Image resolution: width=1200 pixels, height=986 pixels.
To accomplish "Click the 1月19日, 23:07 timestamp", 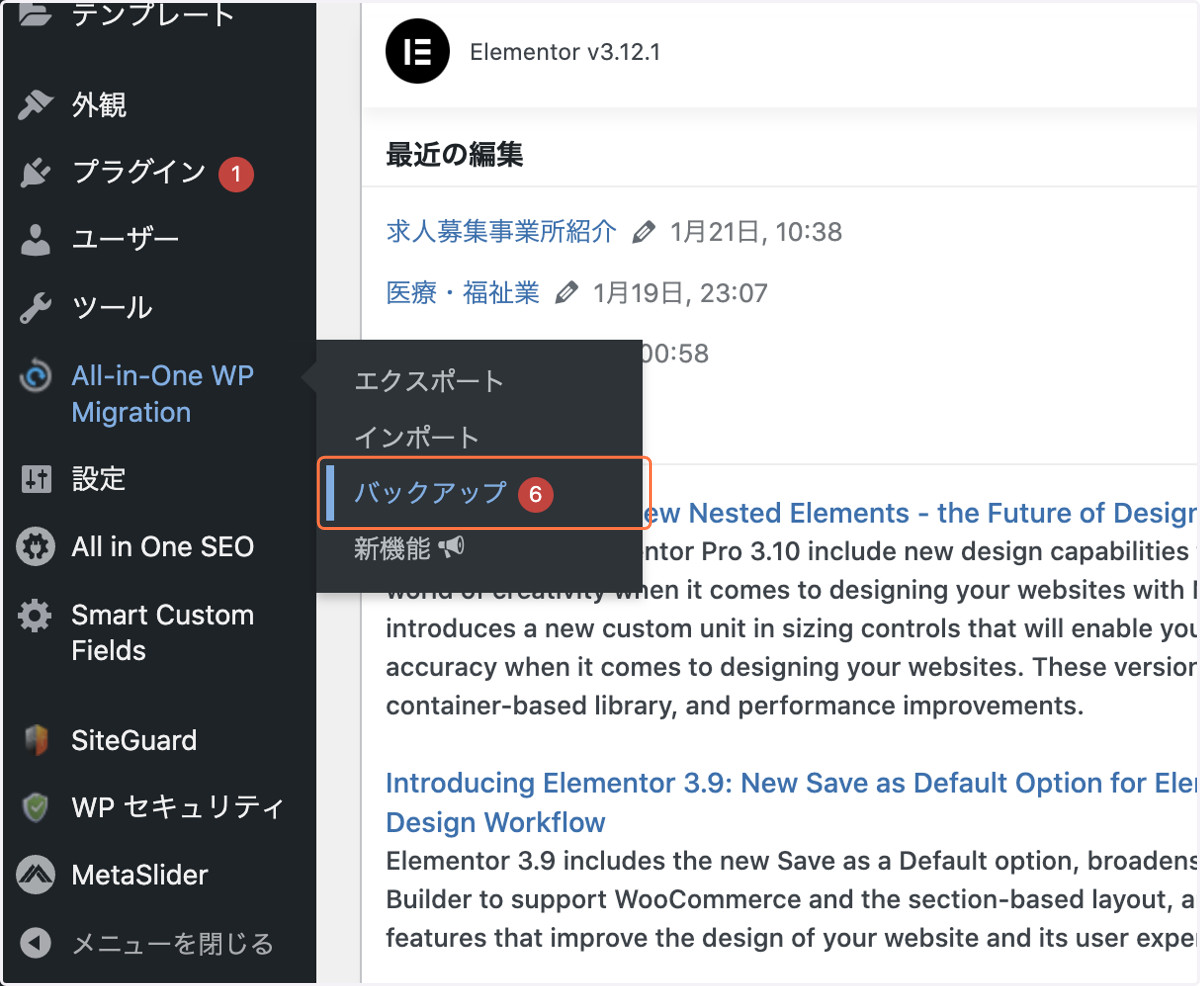I will tap(680, 293).
